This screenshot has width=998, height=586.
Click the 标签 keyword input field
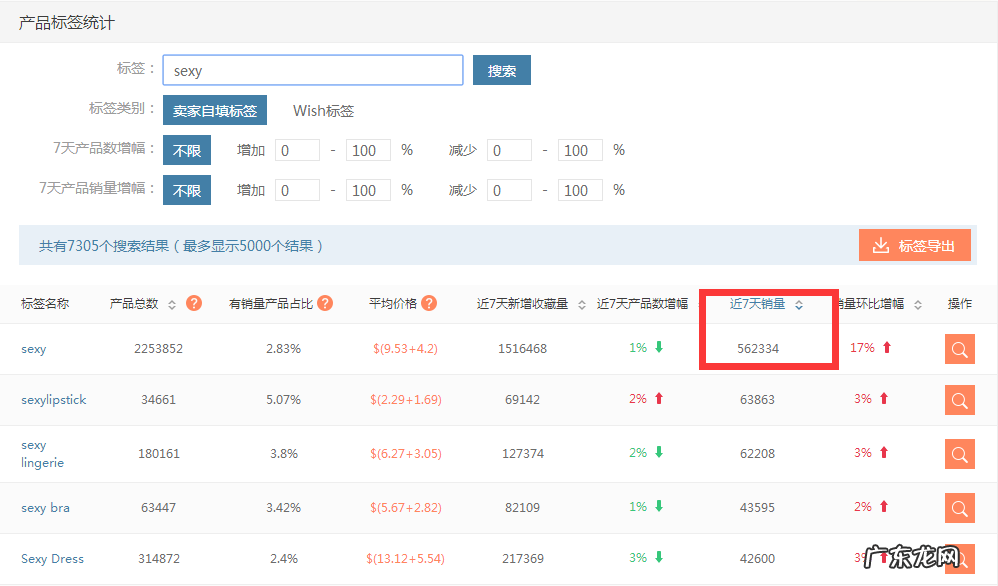click(312, 70)
